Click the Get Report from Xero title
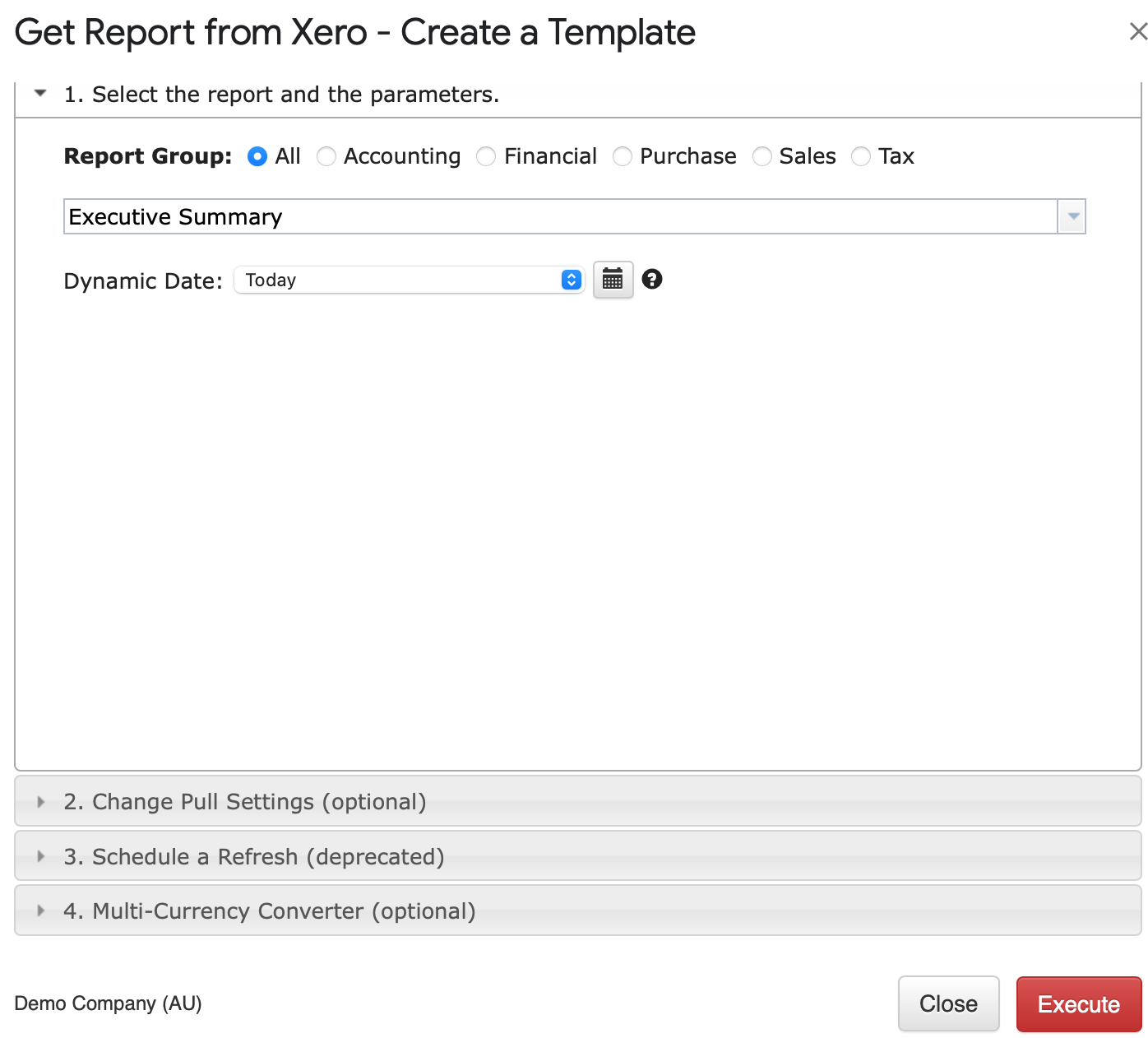1148x1038 pixels. [355, 33]
